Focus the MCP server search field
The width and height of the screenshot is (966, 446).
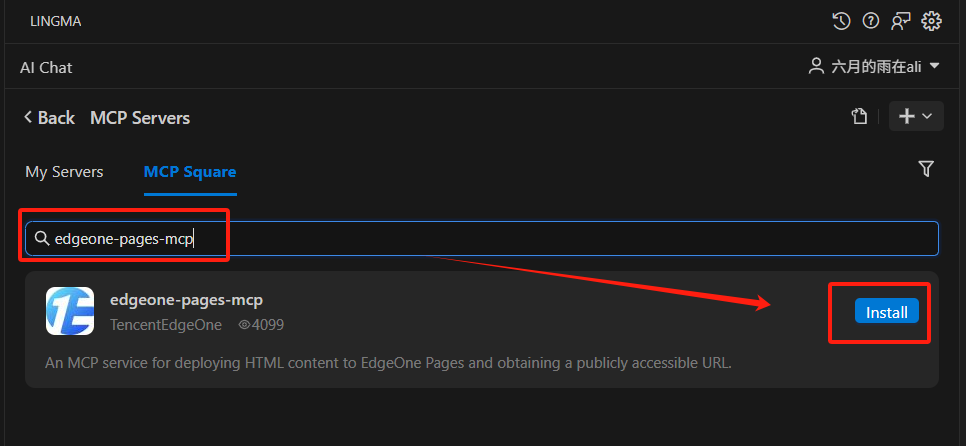(x=482, y=238)
